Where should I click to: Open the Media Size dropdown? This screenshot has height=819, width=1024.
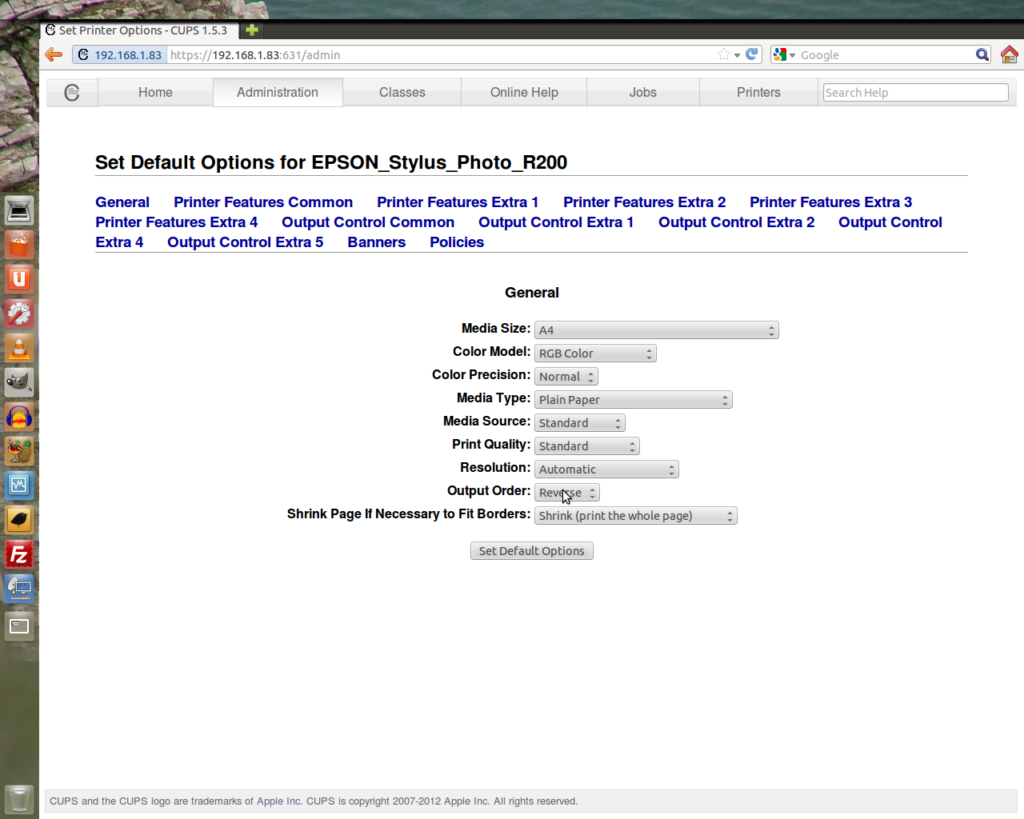pos(656,330)
